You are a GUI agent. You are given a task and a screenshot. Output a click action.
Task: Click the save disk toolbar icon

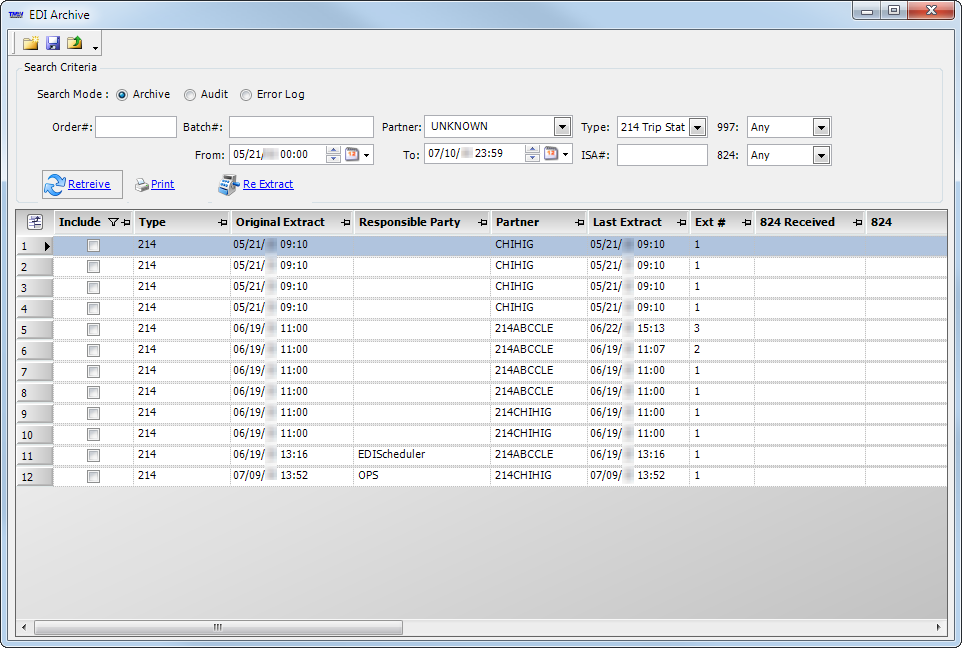tap(53, 43)
